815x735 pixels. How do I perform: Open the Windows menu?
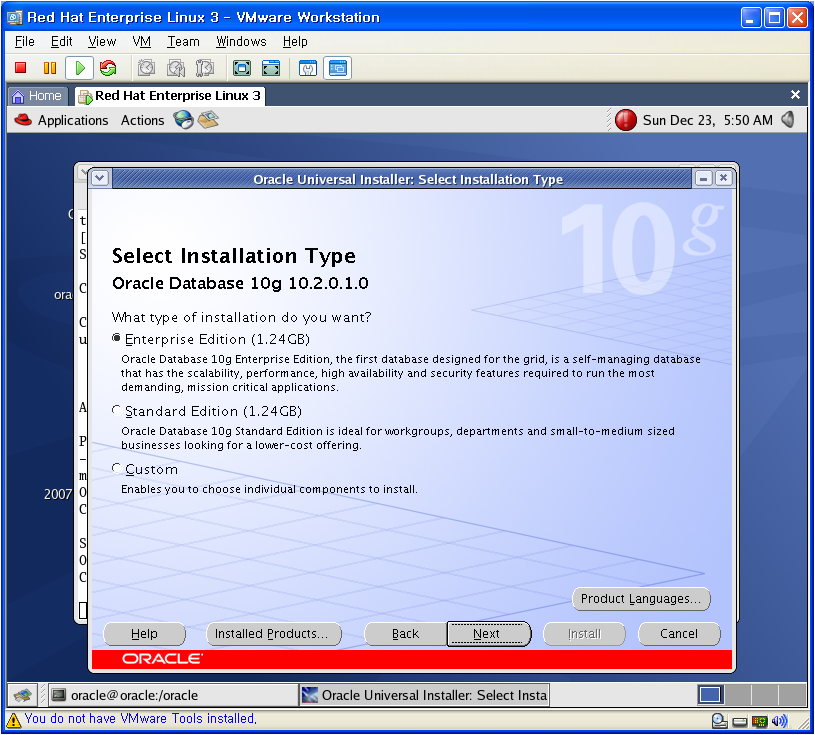pyautogui.click(x=241, y=42)
